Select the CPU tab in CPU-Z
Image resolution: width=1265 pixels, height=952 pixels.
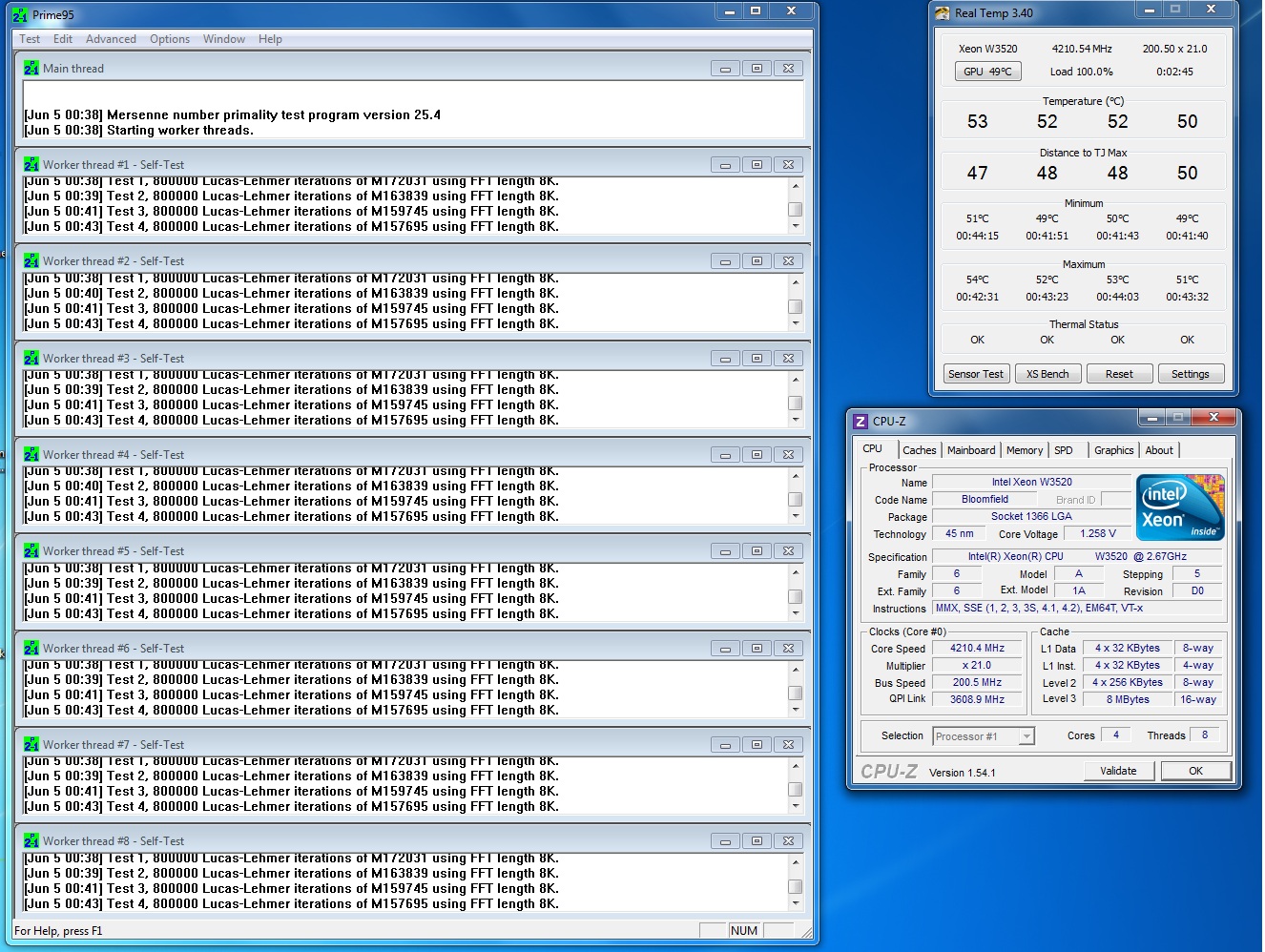tap(873, 448)
